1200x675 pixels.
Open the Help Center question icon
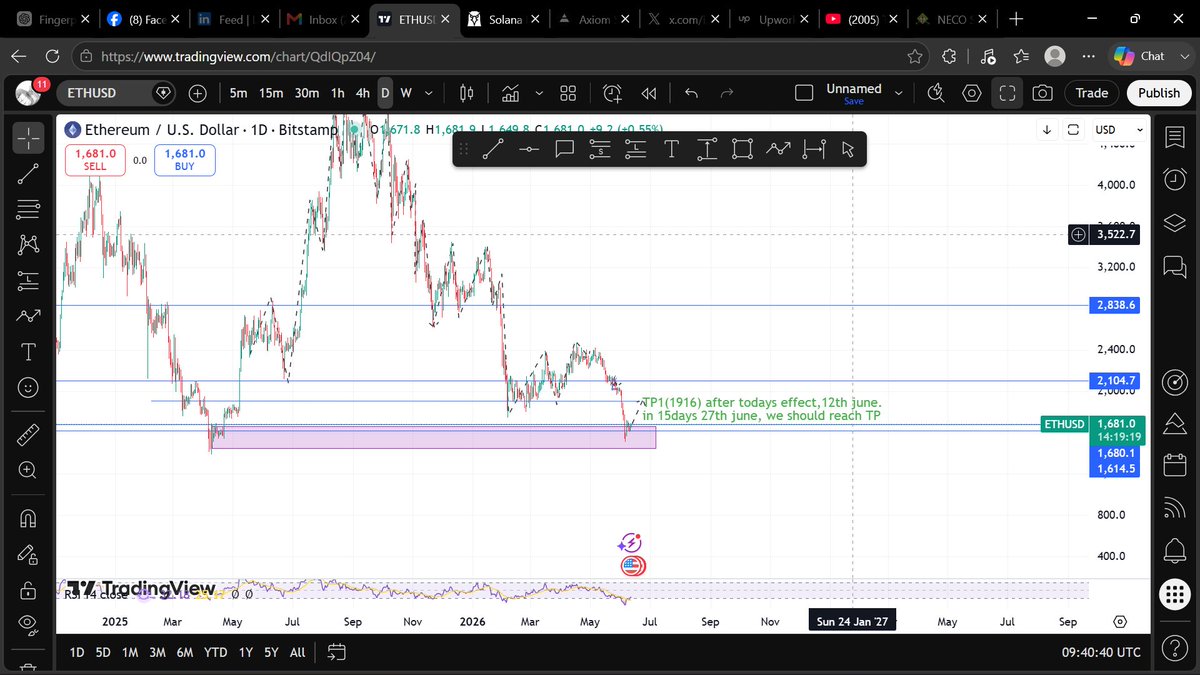point(1174,647)
